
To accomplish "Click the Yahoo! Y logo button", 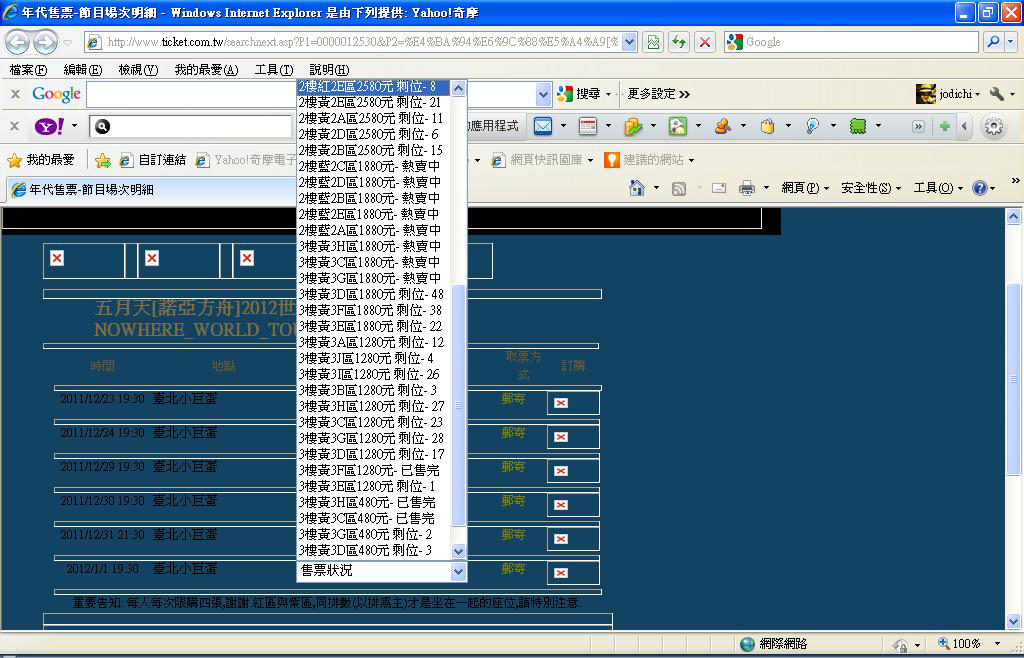I will (50, 126).
